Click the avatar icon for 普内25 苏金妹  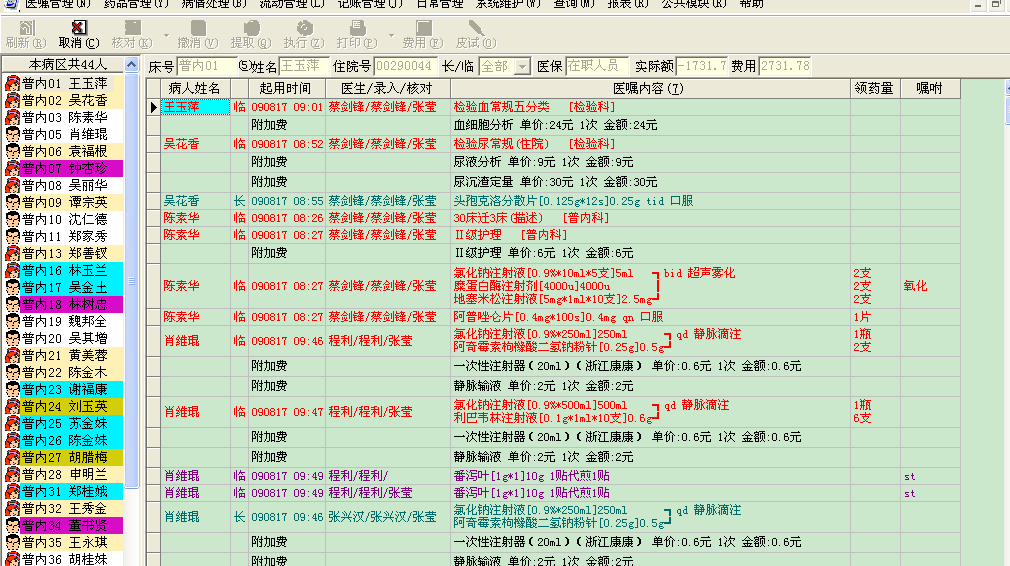12,424
